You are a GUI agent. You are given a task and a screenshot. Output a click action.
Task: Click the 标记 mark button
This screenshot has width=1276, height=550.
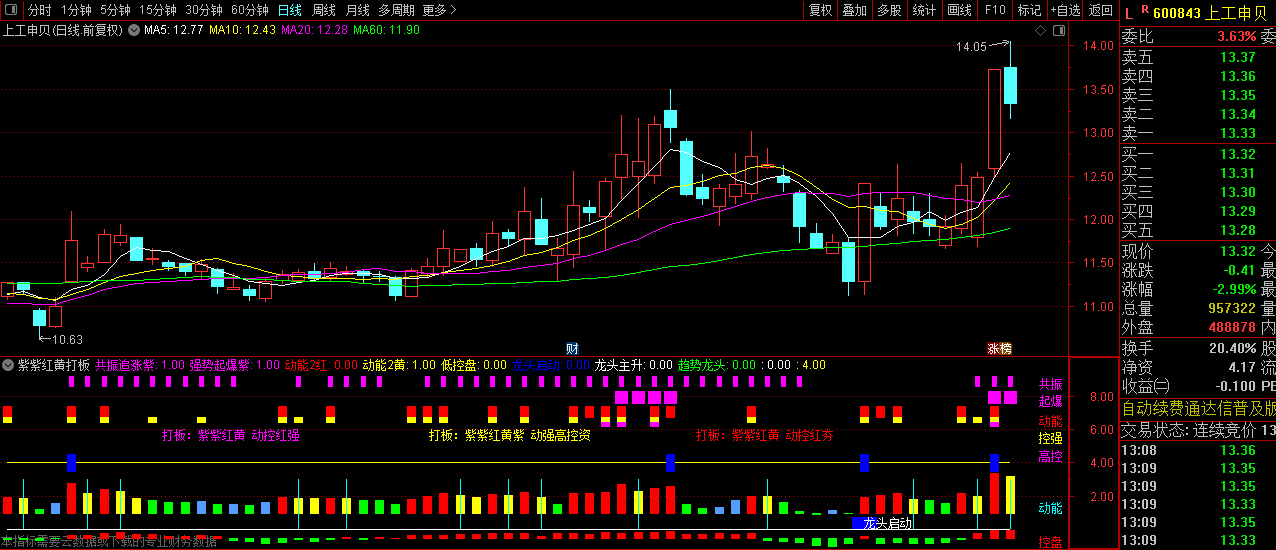(1029, 10)
